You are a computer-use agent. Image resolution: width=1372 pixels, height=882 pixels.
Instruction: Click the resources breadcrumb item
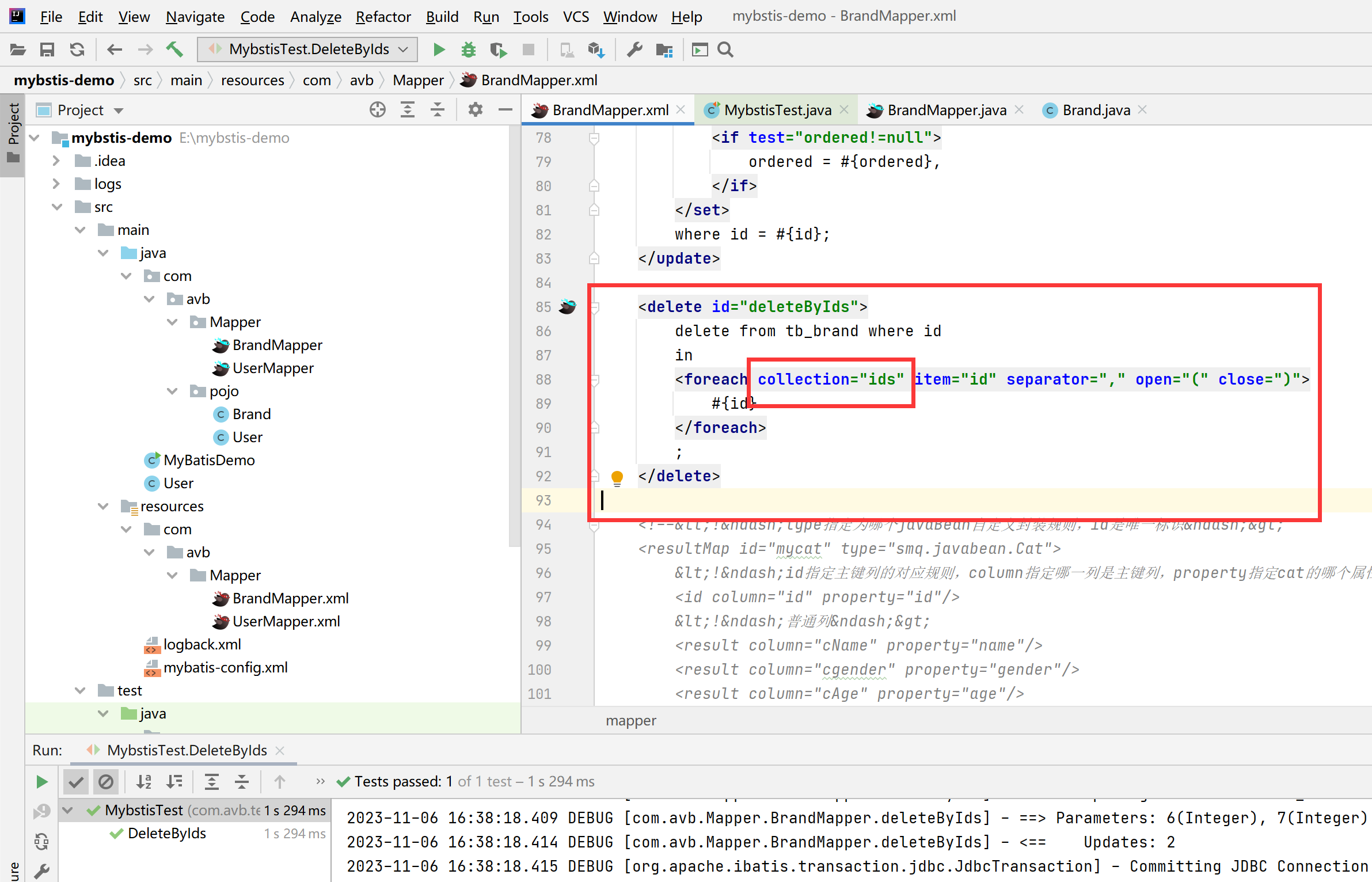[252, 81]
